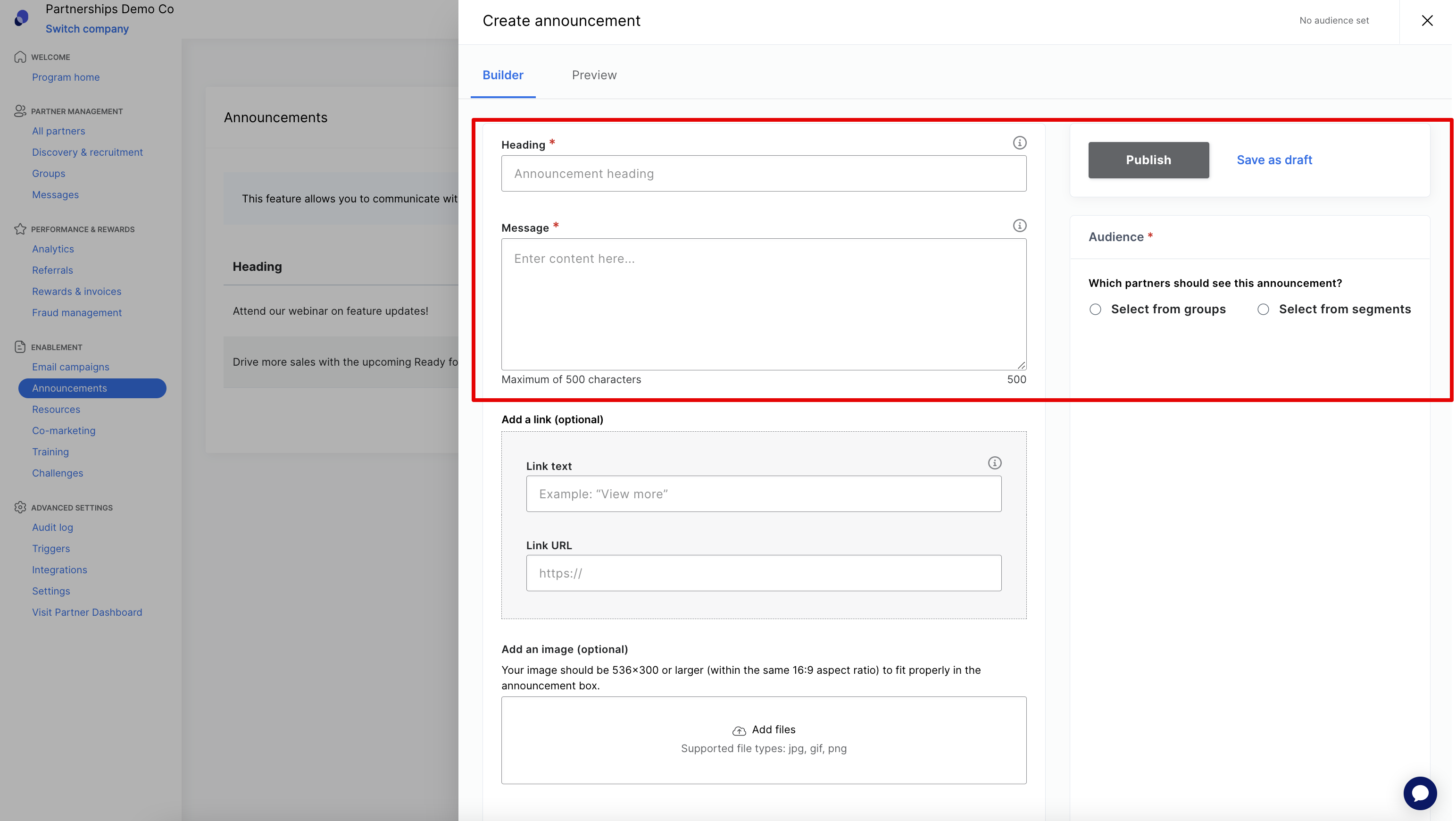Image resolution: width=1456 pixels, height=821 pixels.
Task: Switch to the Builder tab
Action: [x=502, y=75]
